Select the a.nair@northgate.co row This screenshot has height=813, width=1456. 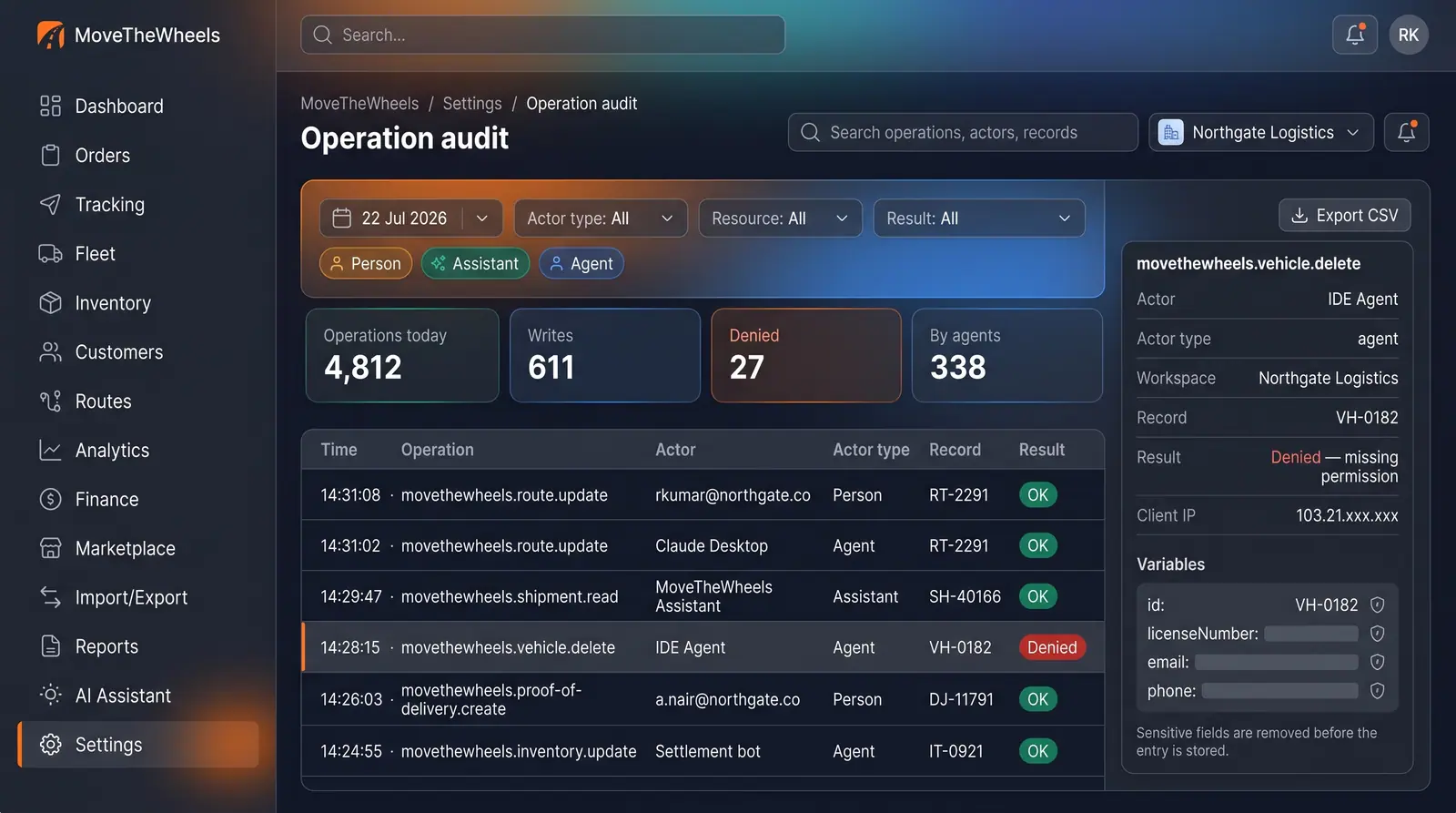[703, 699]
